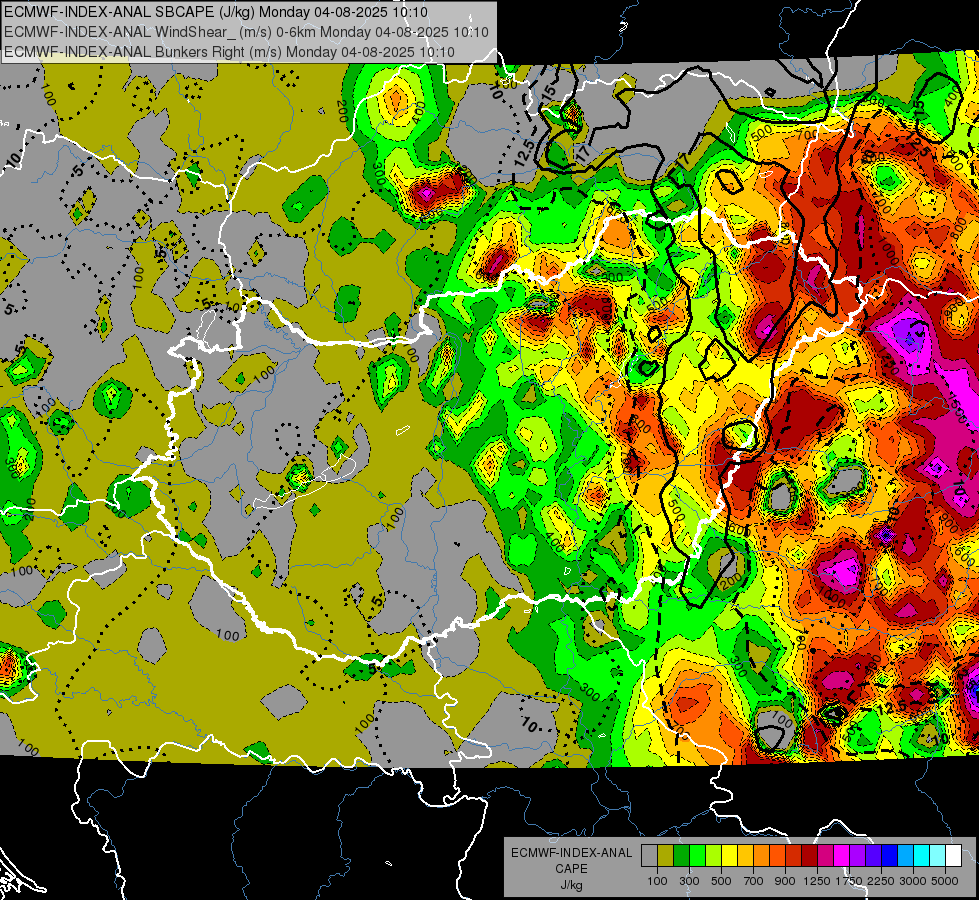Image resolution: width=979 pixels, height=900 pixels.
Task: Click the WindShear 0-6km title line
Action: [x=246, y=32]
